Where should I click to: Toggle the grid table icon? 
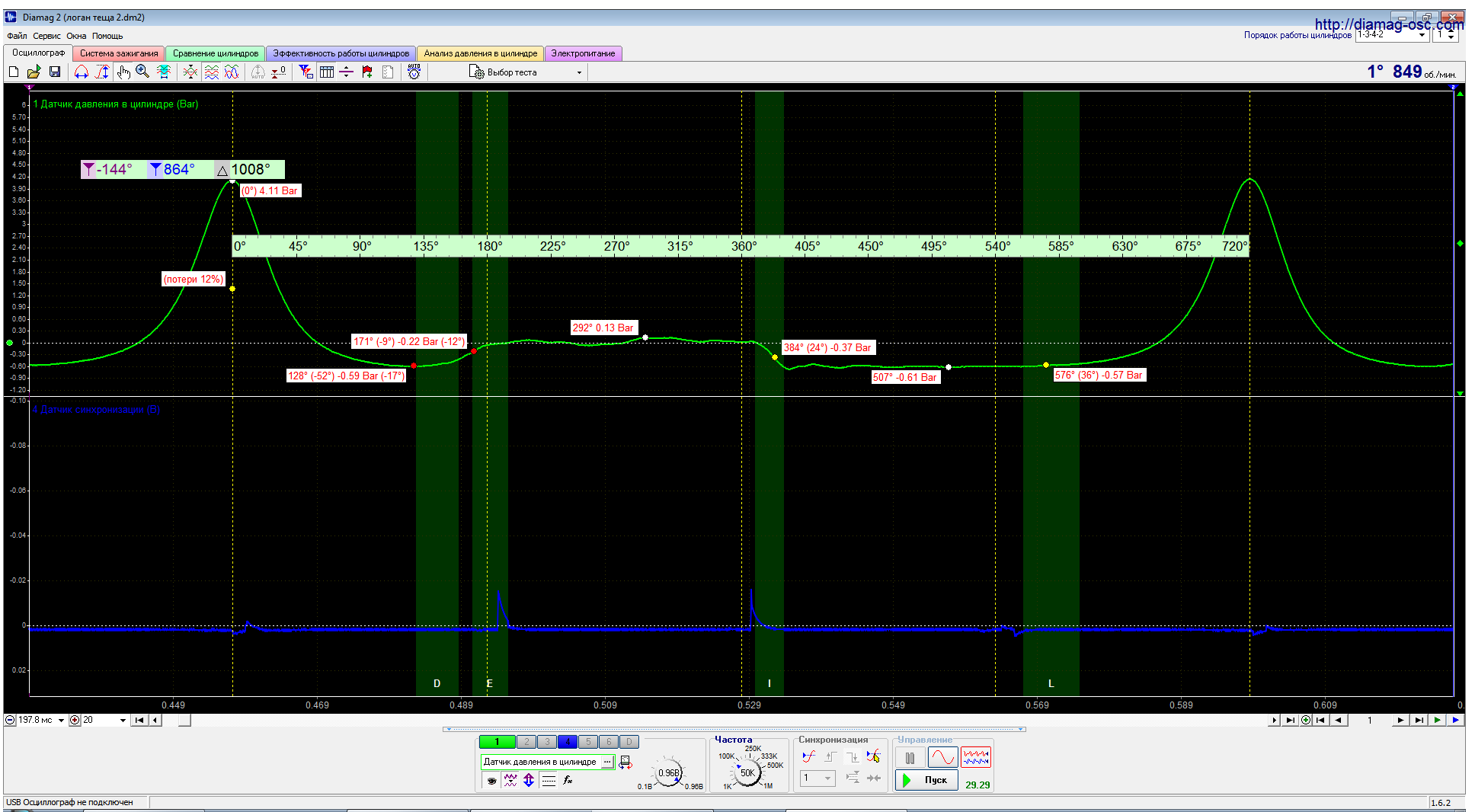(x=327, y=72)
